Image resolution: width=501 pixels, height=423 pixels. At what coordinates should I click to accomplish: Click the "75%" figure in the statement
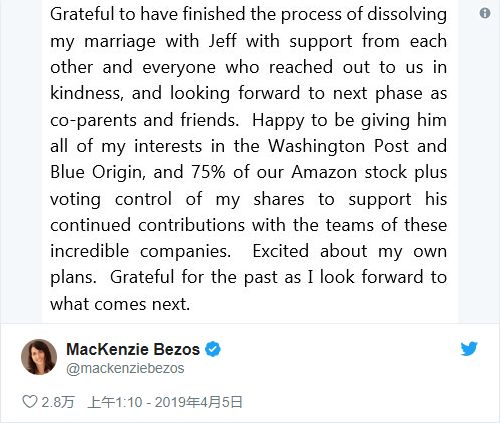(x=208, y=172)
